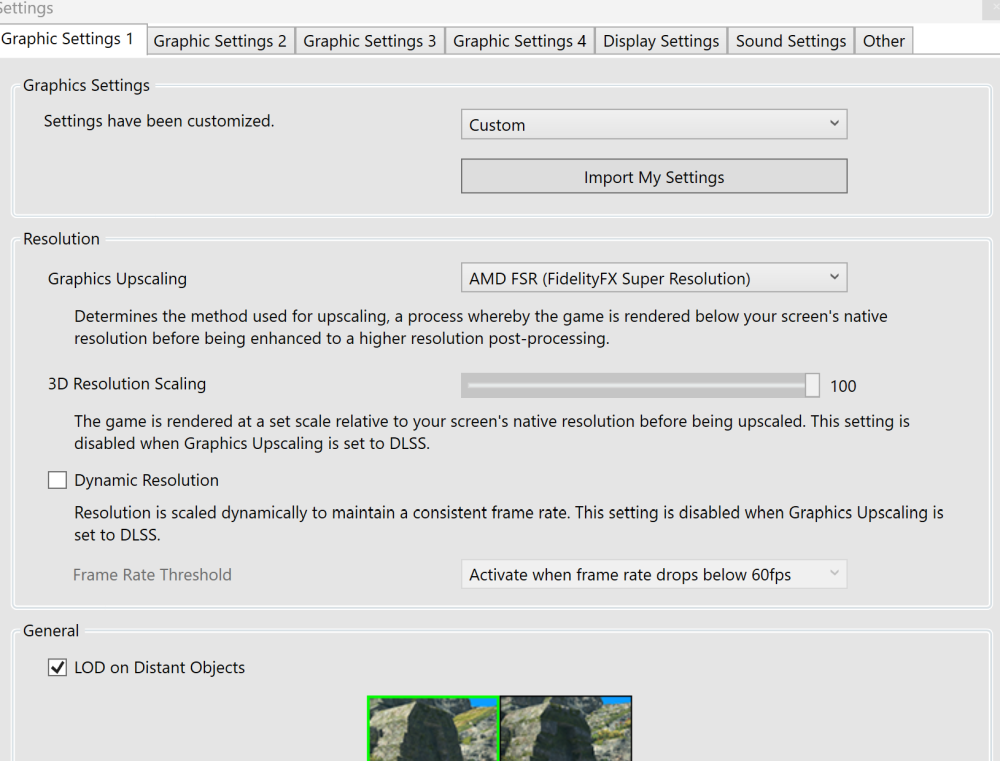Click the Settings window title bar

(500, 9)
